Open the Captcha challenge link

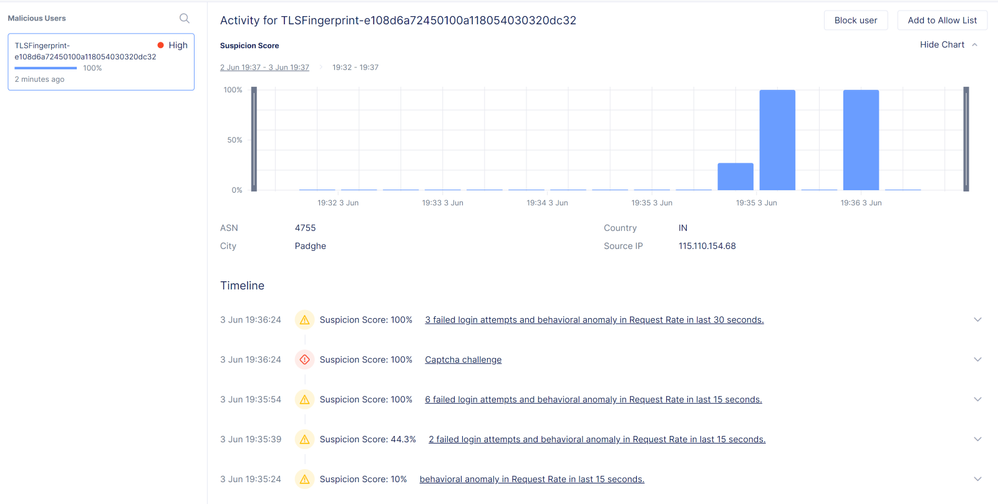463,360
